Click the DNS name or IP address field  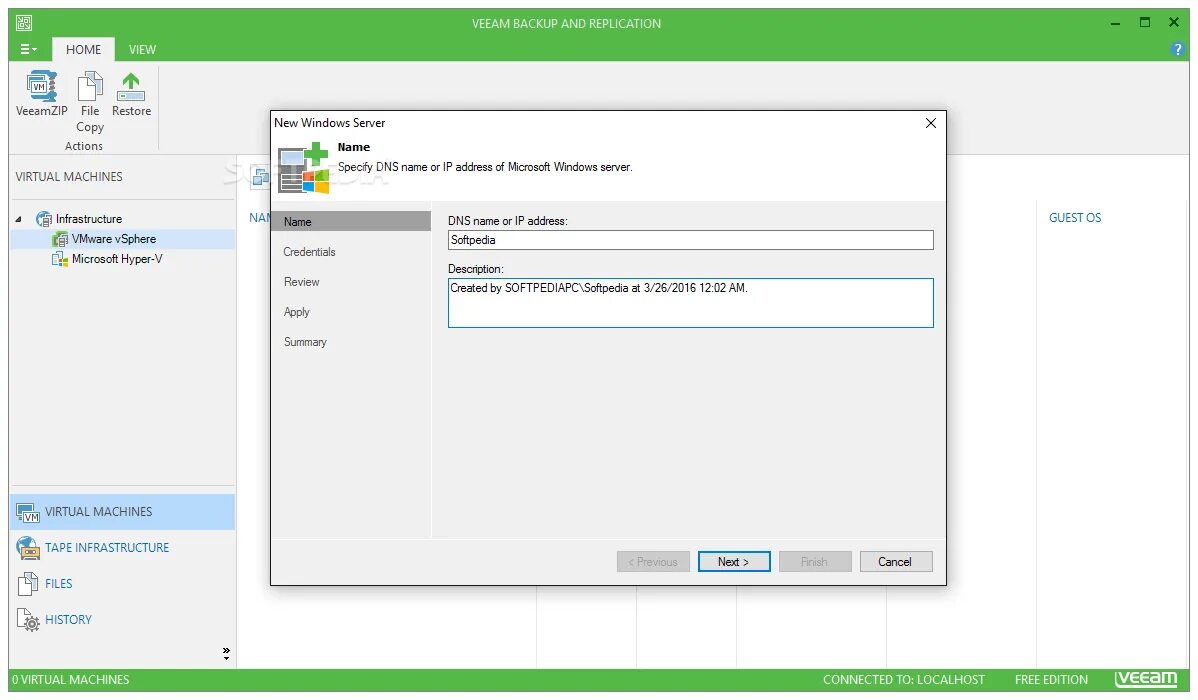[x=691, y=240]
